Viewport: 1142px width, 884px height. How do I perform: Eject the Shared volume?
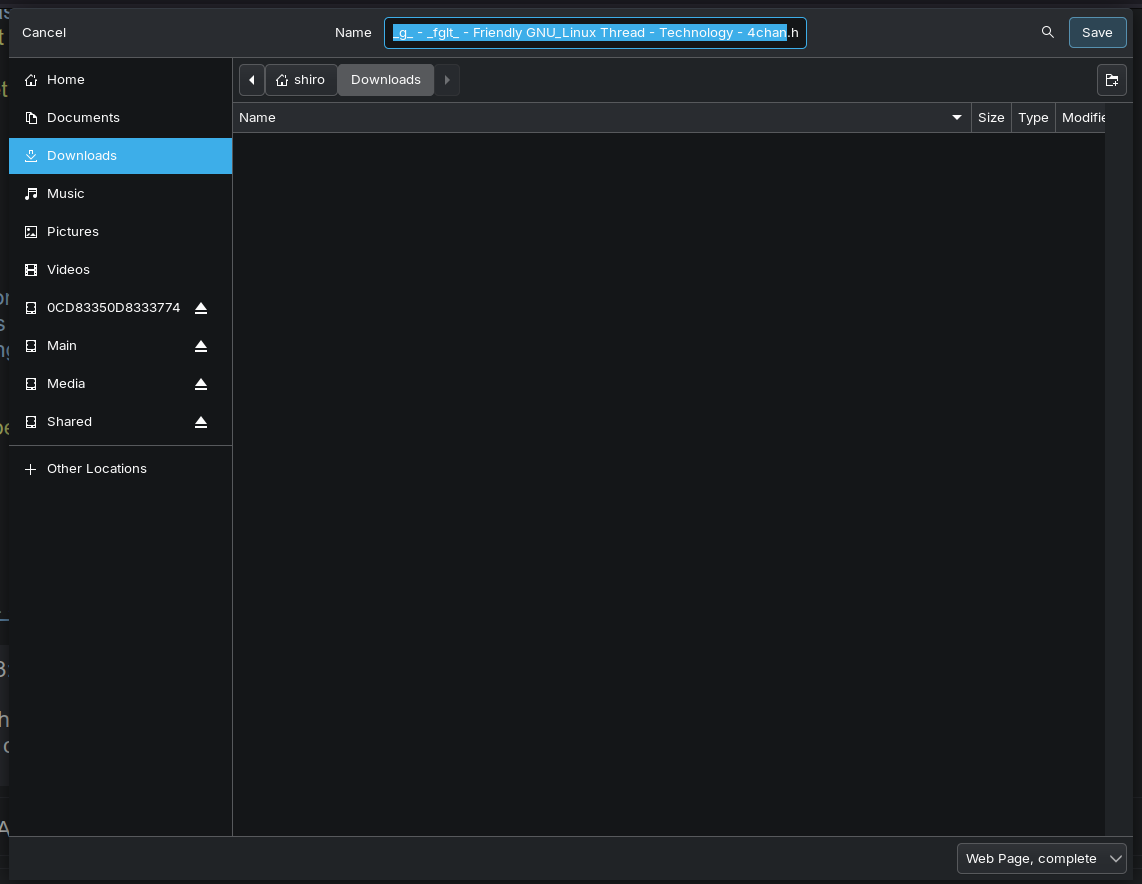pos(201,422)
